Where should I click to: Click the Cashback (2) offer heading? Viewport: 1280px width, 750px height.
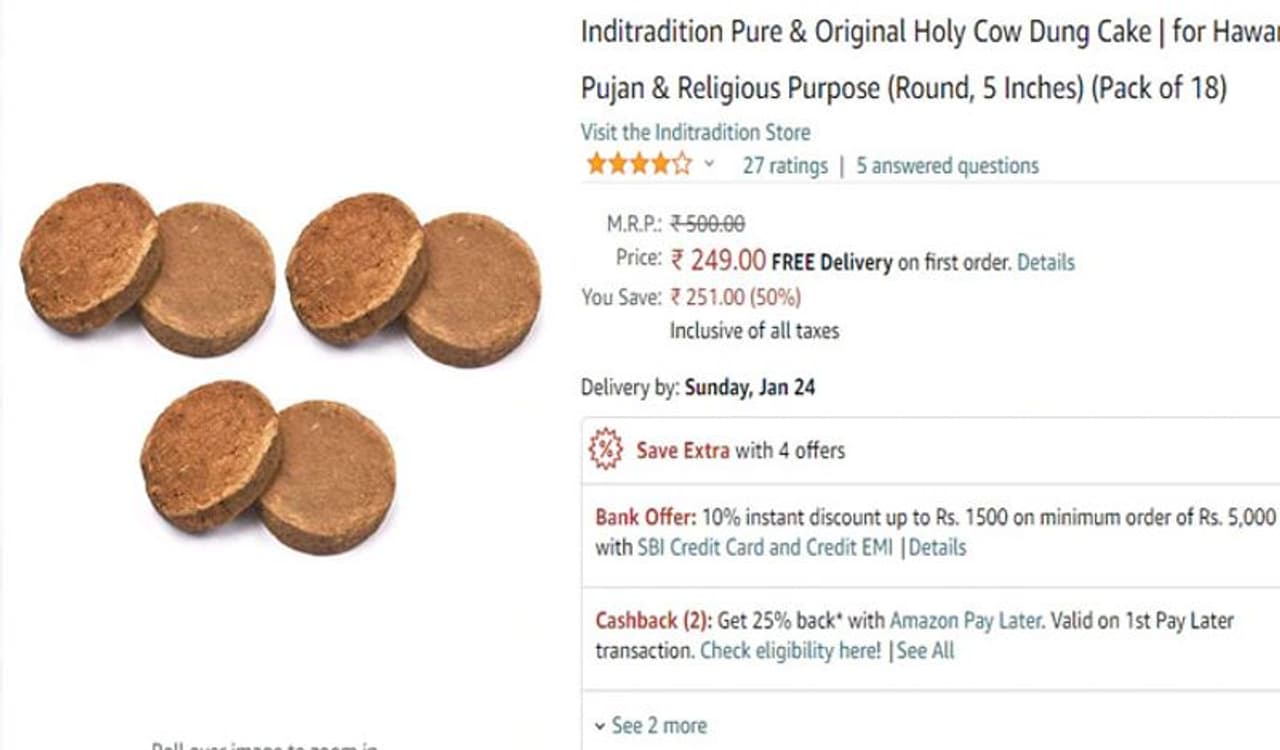(652, 621)
